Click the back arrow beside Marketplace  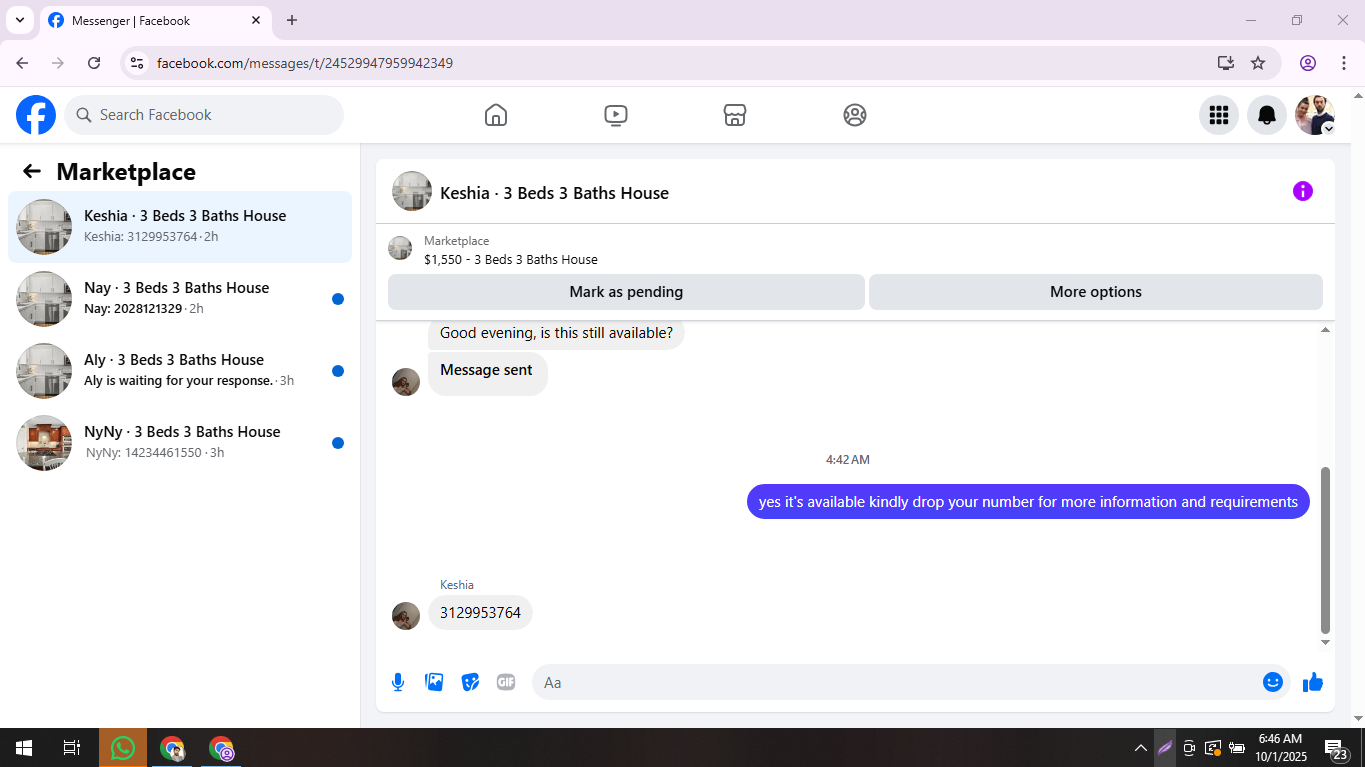point(32,171)
